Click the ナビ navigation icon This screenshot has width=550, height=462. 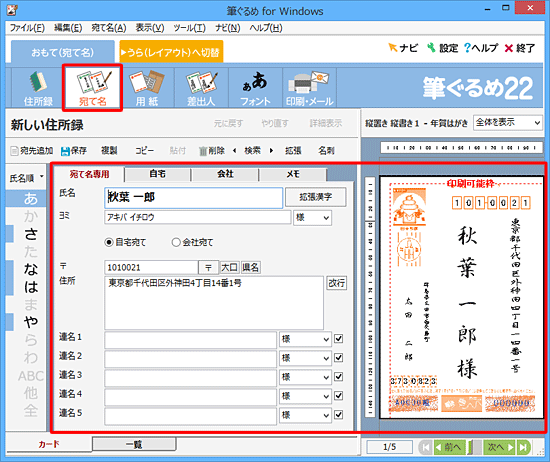tap(403, 48)
